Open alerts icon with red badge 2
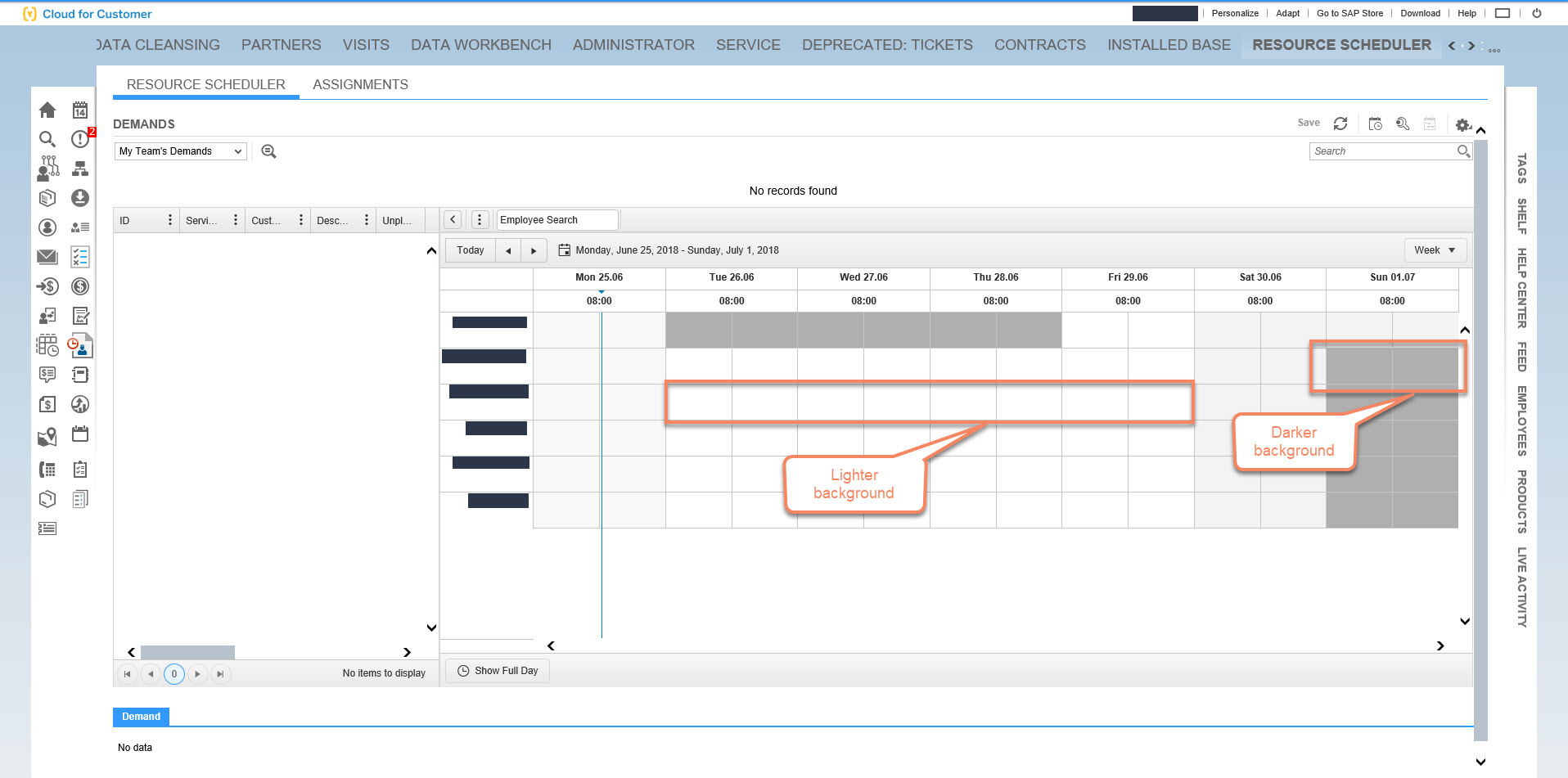Viewport: 1568px width, 778px height. coord(81,139)
